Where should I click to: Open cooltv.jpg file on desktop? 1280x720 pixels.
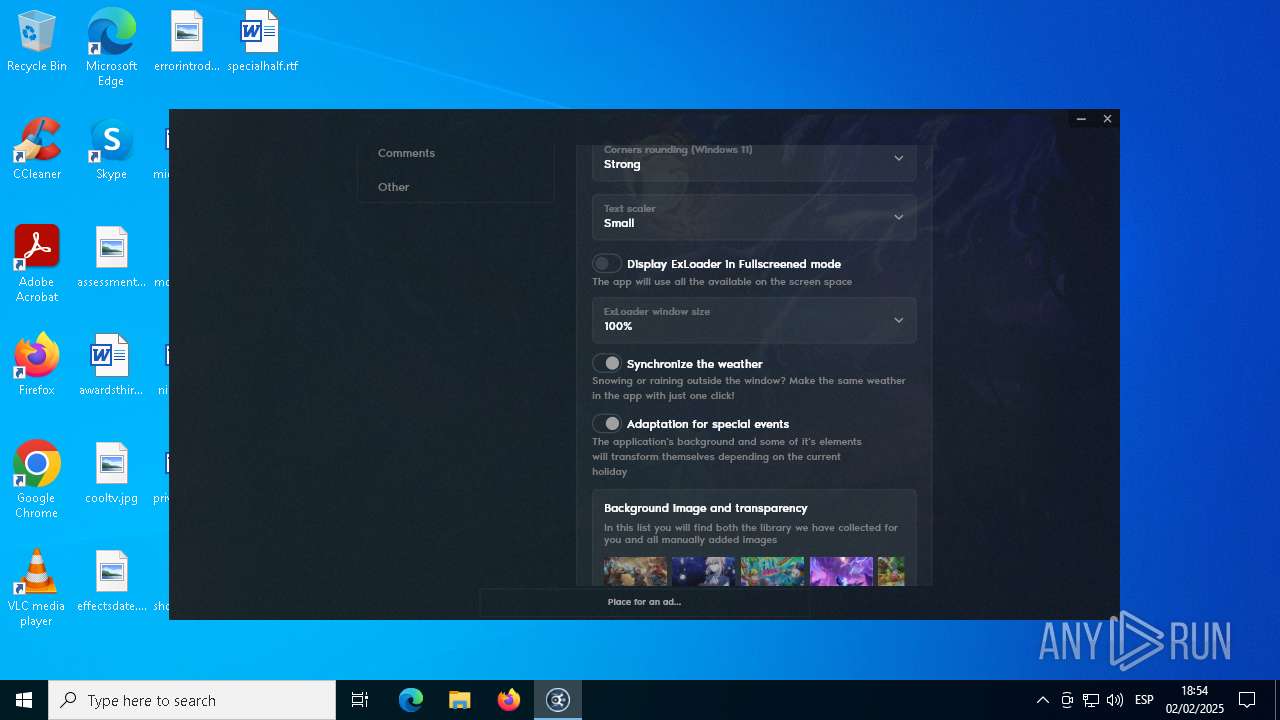111,474
